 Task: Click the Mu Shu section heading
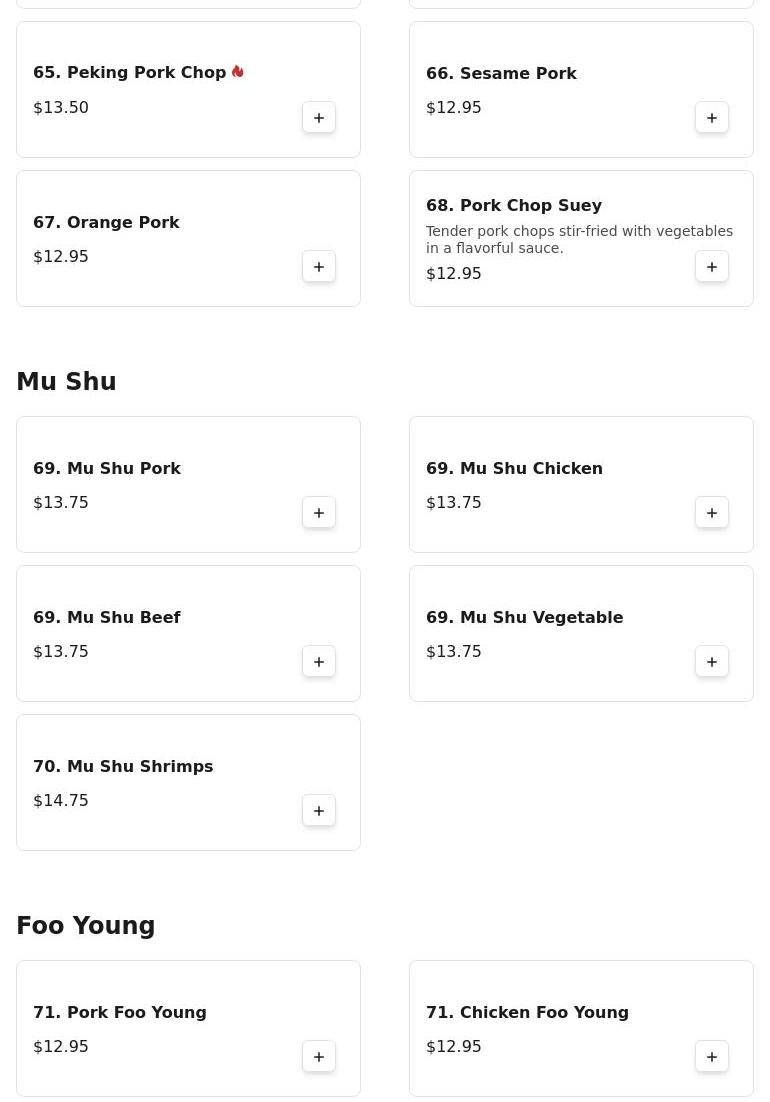click(x=66, y=382)
